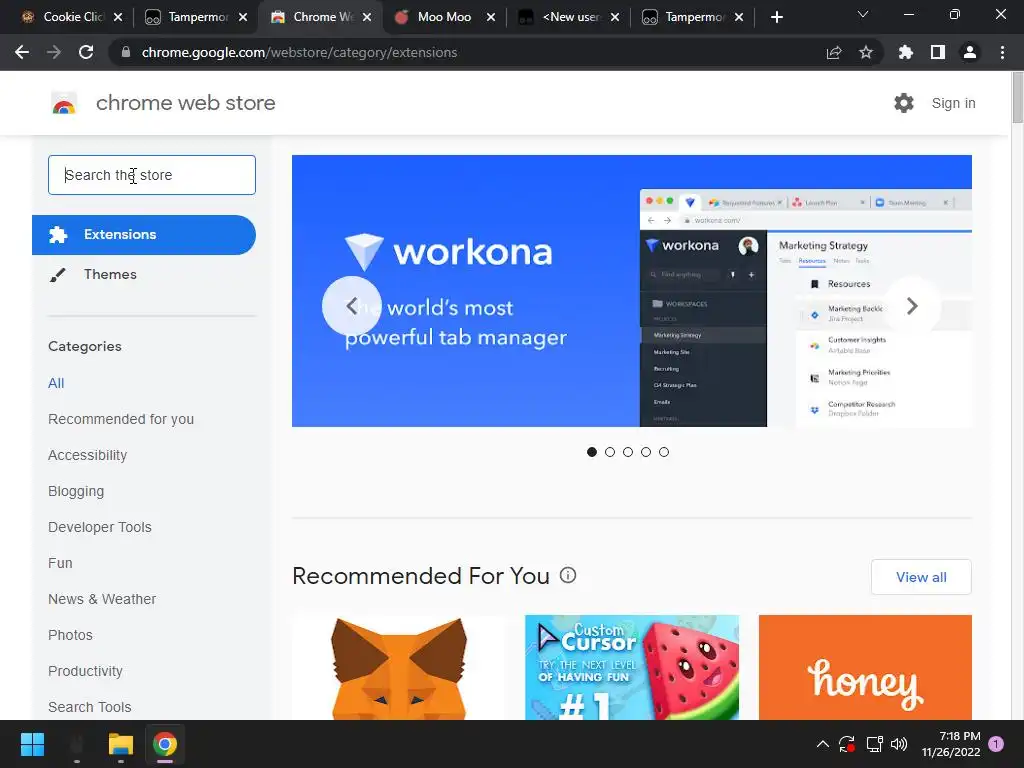Select the first carousel dot
This screenshot has width=1024, height=768.
(x=592, y=452)
